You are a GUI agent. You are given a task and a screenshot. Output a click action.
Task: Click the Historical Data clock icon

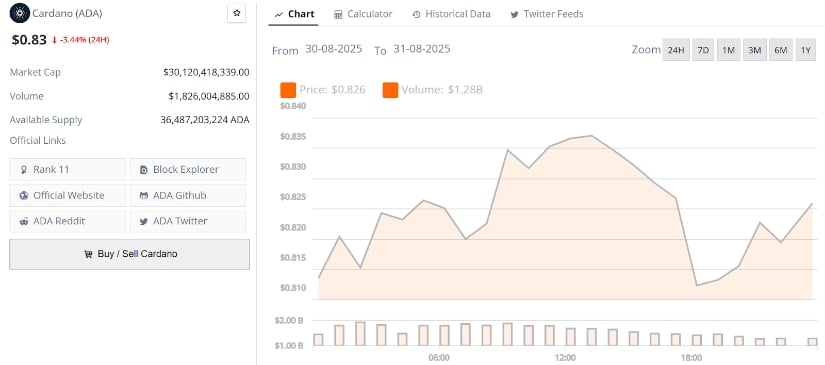pyautogui.click(x=416, y=15)
